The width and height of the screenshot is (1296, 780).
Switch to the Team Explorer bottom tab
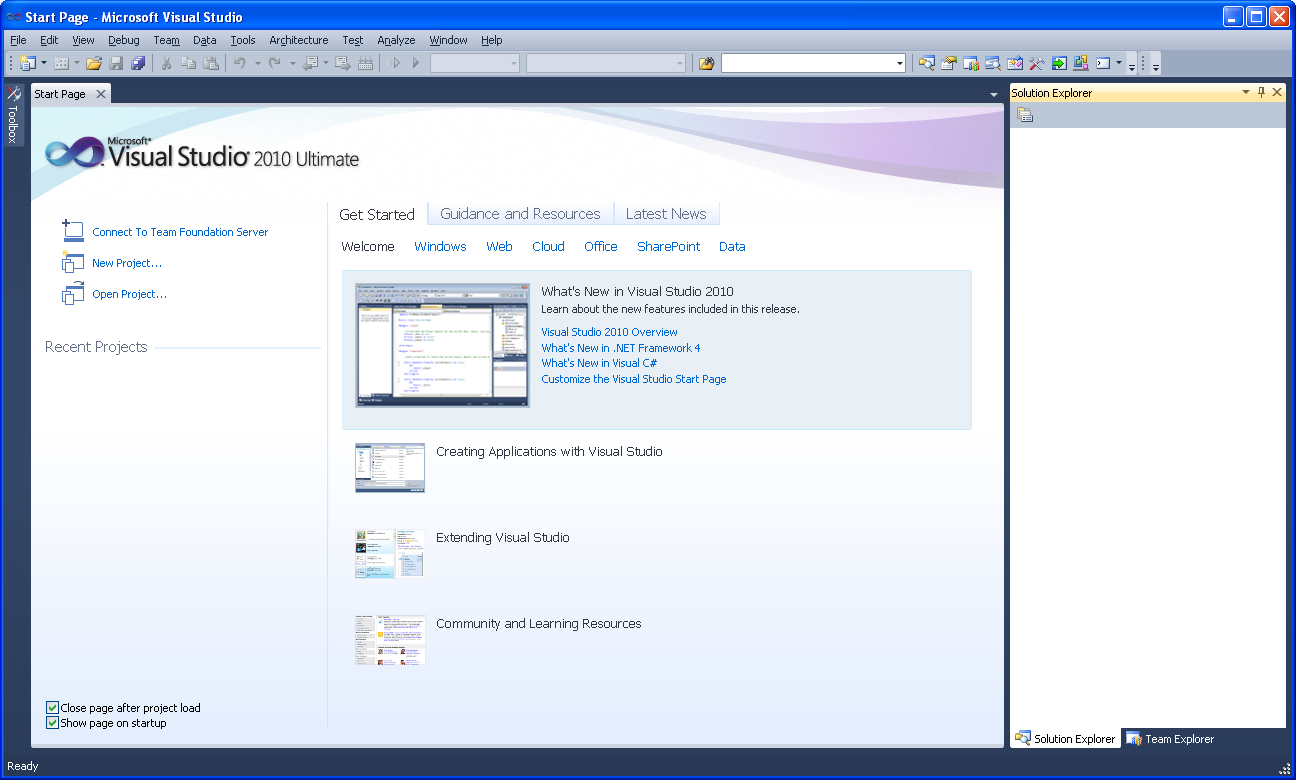pos(1170,739)
